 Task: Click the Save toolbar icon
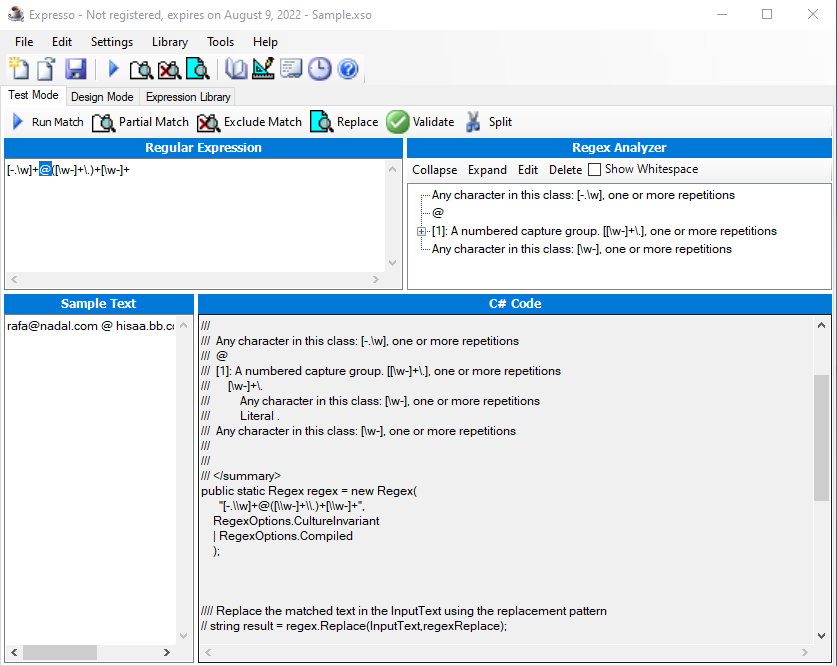point(74,68)
